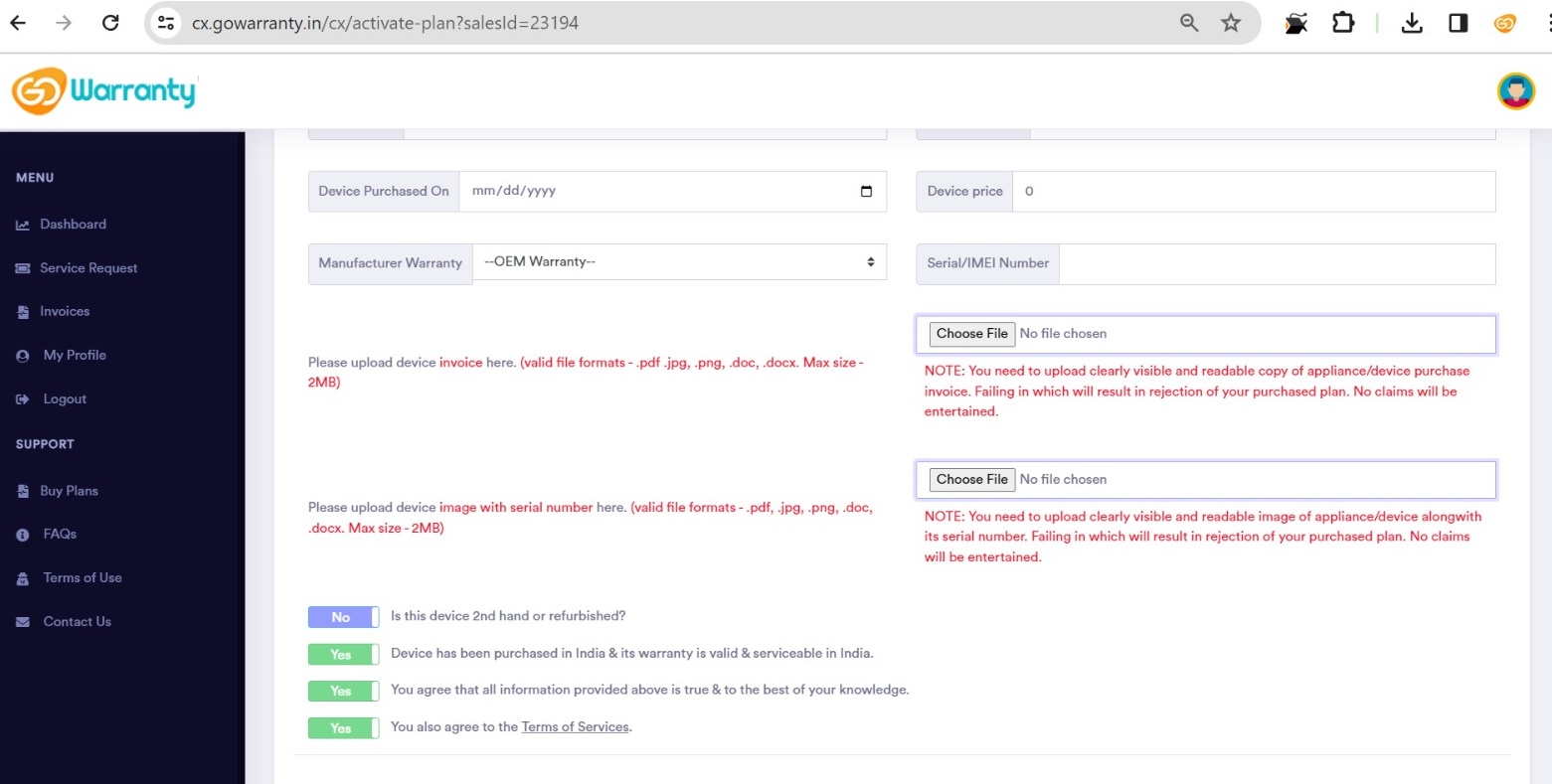Bookmark this page with star icon

1231,23
